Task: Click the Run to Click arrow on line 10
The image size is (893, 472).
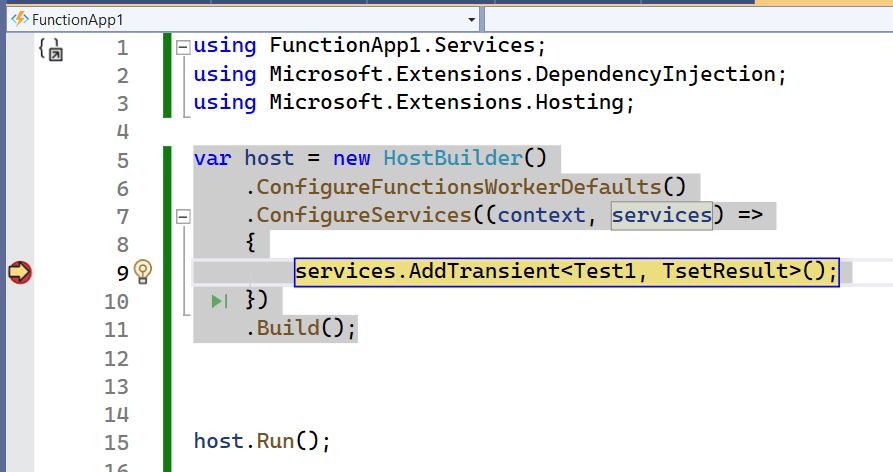Action: click(x=220, y=301)
